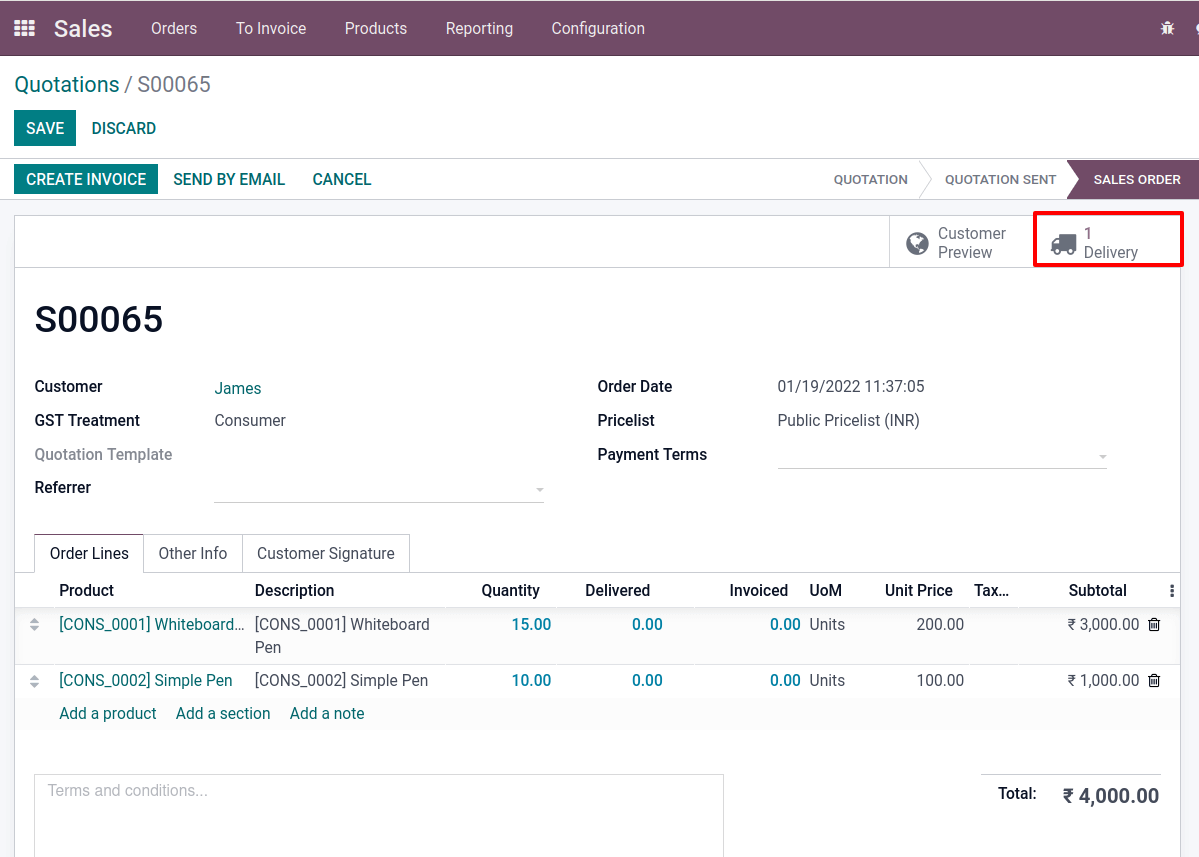Image resolution: width=1199 pixels, height=857 pixels.
Task: Expand the Referrer dropdown
Action: 540,490
